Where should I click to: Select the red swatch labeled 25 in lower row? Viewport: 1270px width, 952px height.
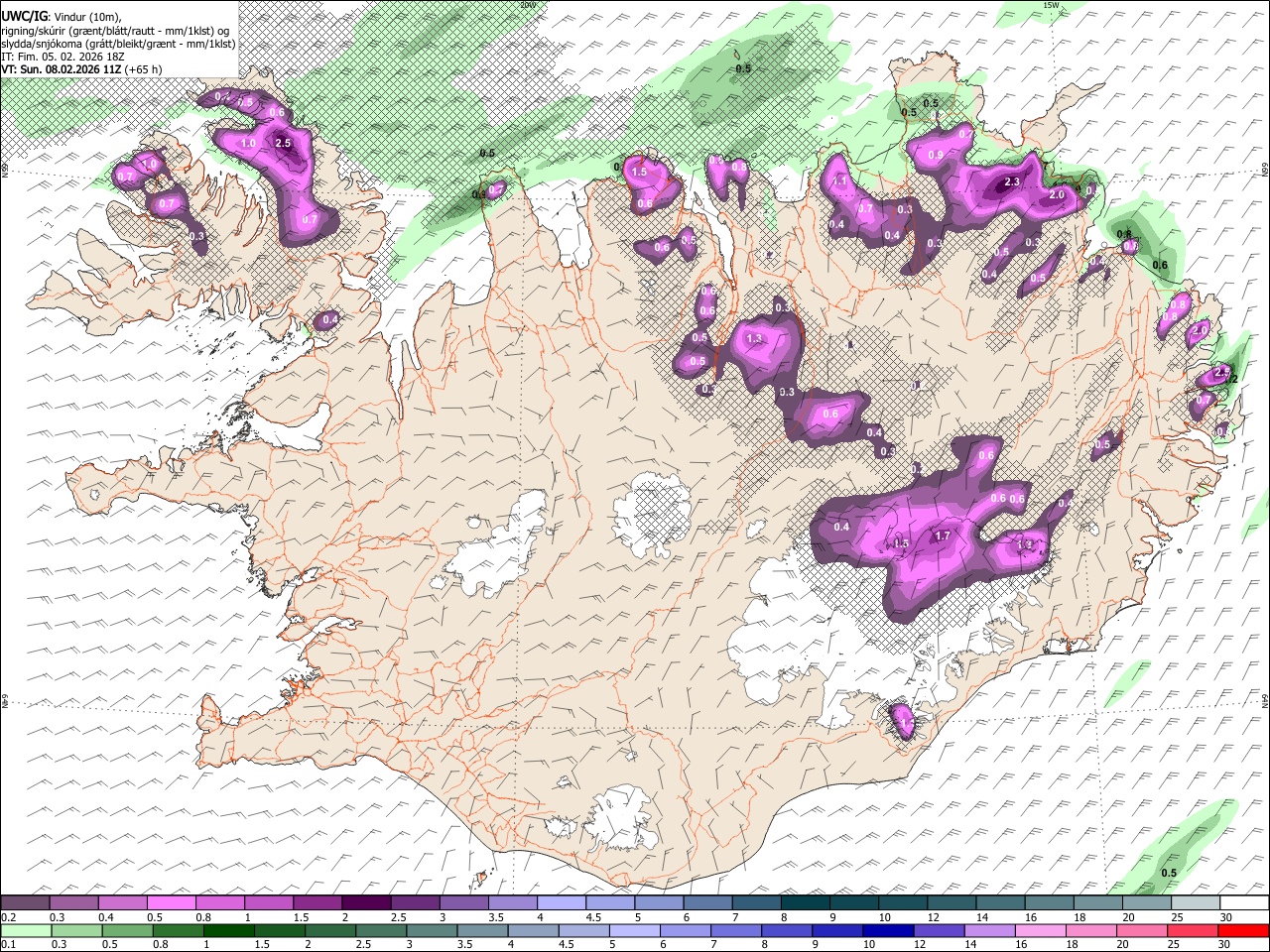click(x=1193, y=931)
